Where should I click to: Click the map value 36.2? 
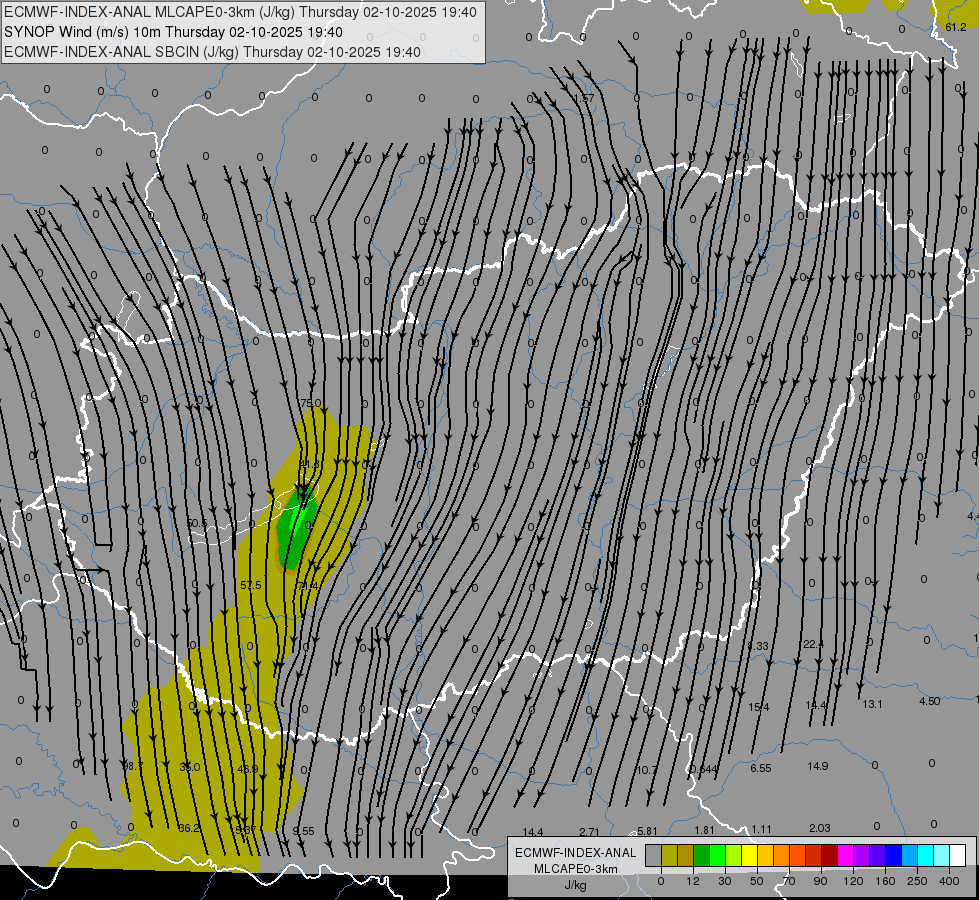(x=189, y=828)
